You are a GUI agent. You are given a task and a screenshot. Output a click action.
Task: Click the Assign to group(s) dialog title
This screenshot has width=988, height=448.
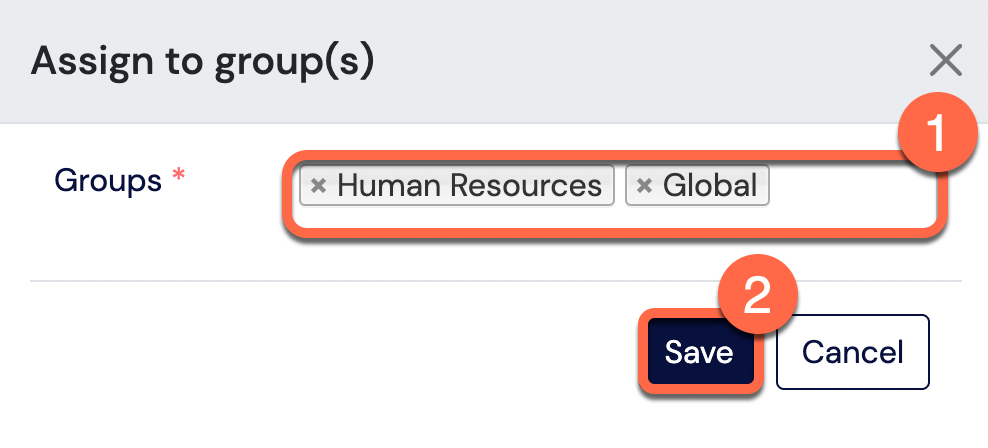click(202, 62)
